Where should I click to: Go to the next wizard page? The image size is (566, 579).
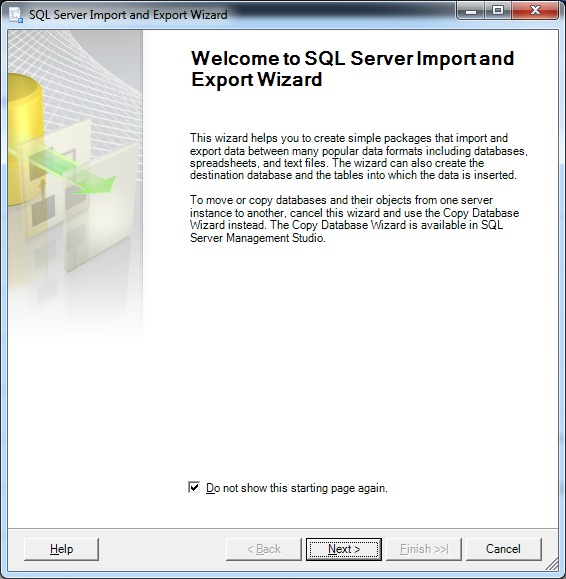point(344,549)
